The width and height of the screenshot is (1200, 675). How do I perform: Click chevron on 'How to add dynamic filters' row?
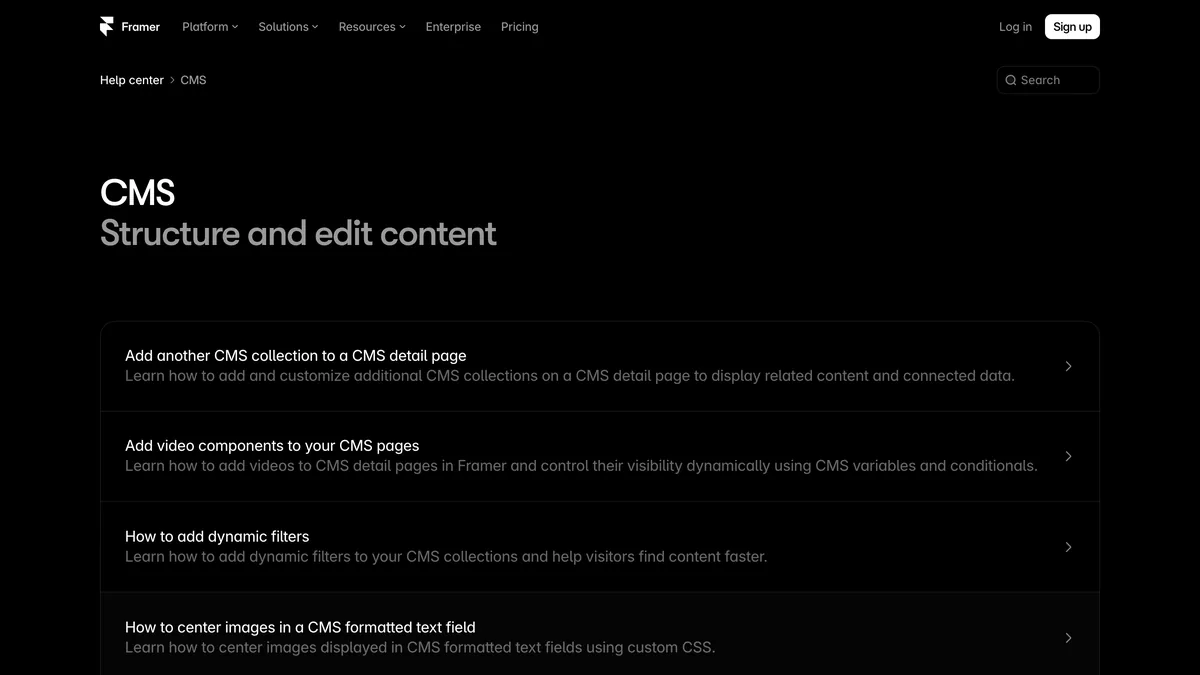point(1068,547)
